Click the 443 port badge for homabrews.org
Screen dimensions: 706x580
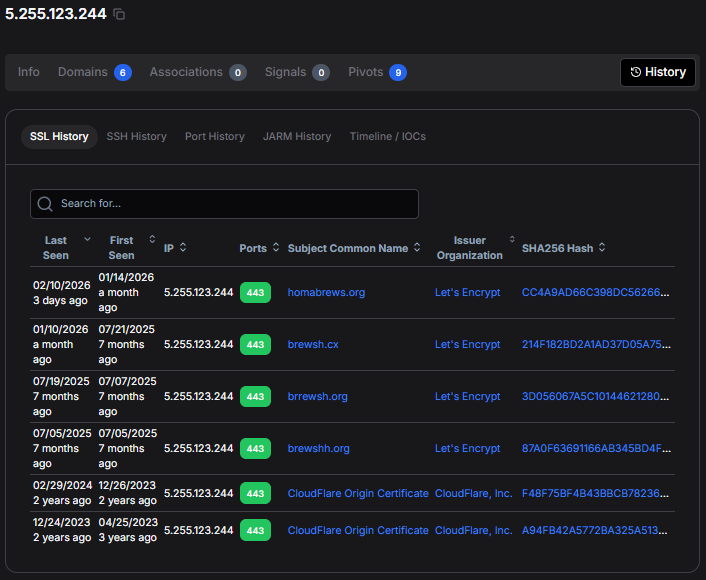click(x=255, y=293)
